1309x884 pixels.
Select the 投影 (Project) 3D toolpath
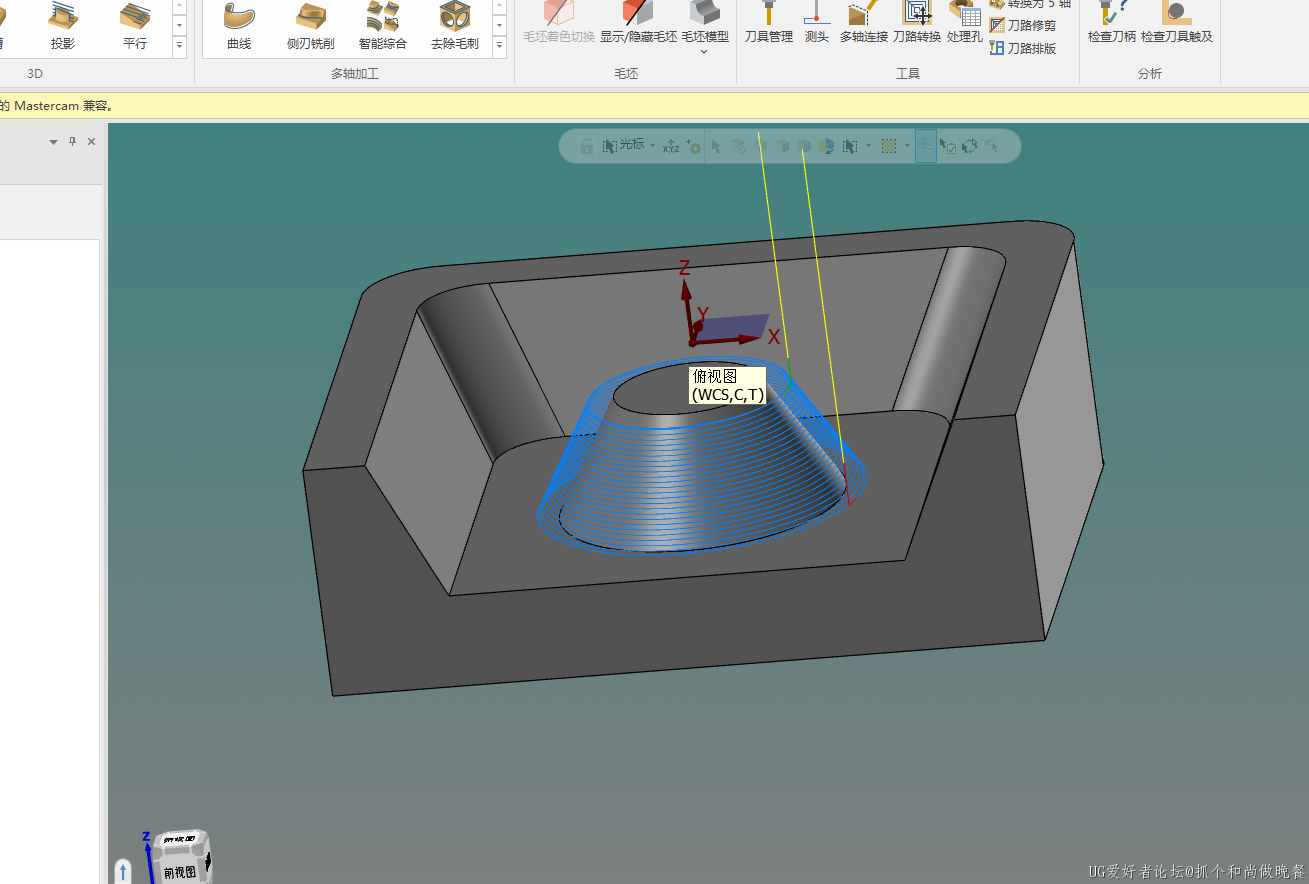coord(62,25)
